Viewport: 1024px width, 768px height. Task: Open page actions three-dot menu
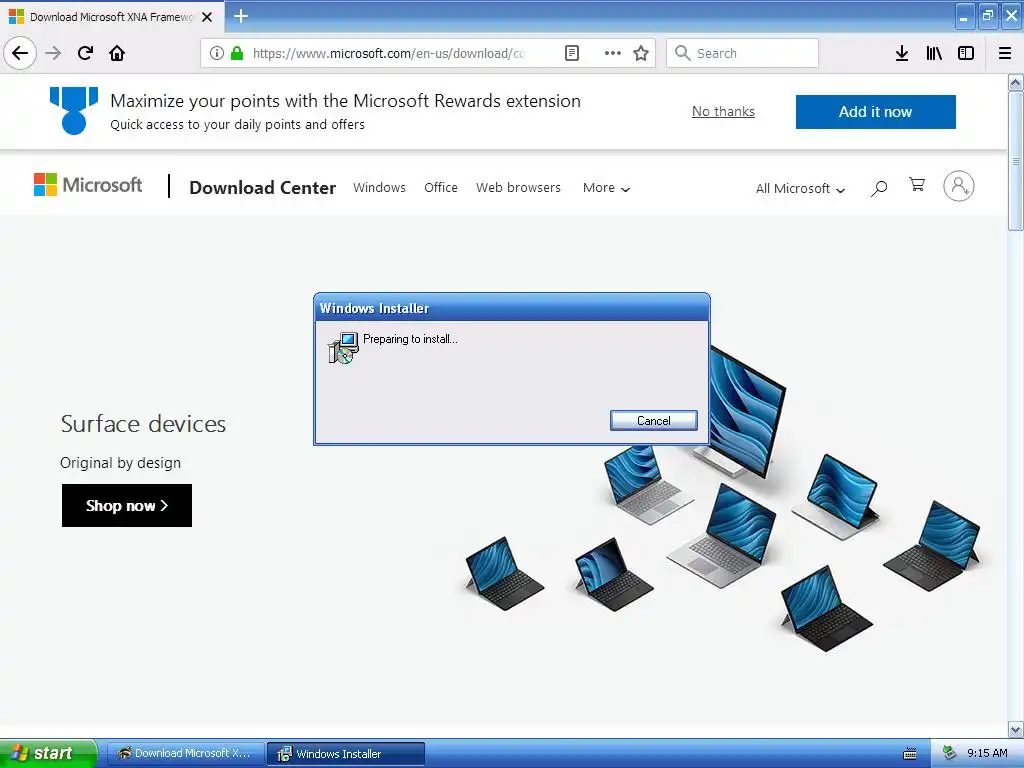pyautogui.click(x=612, y=53)
